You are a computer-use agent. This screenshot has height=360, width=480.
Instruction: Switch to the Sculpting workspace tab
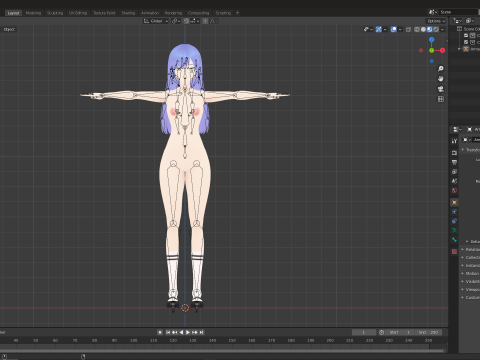[x=55, y=13]
